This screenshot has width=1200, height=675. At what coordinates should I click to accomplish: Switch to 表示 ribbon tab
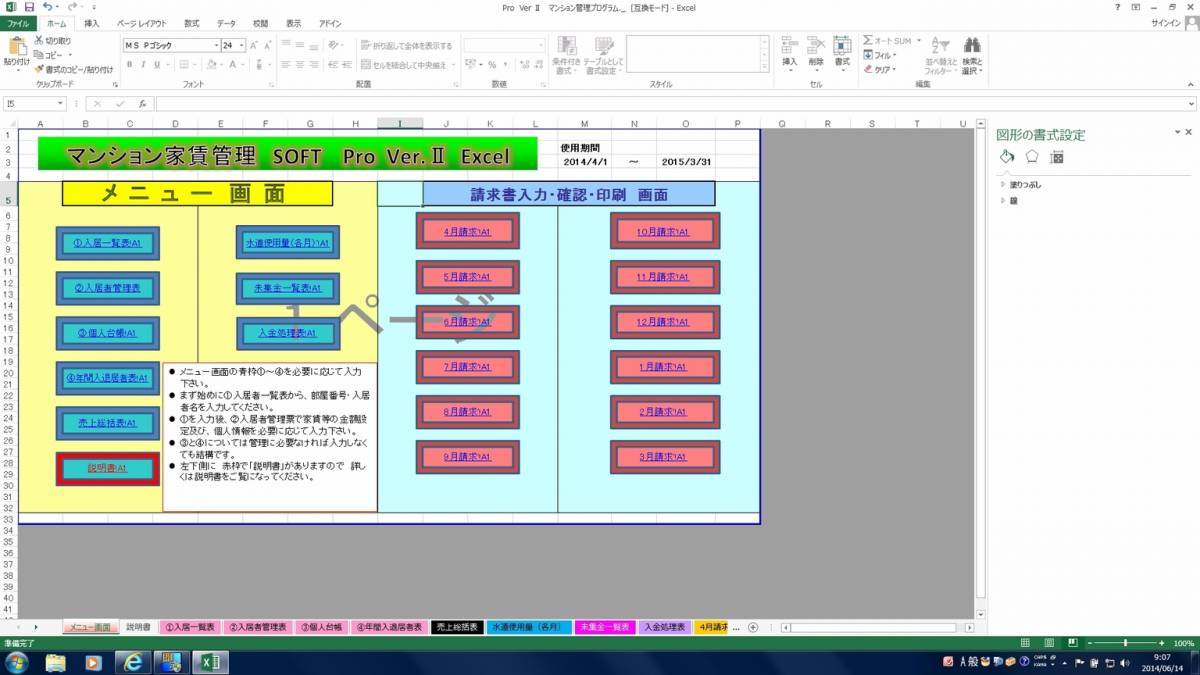pyautogui.click(x=293, y=22)
